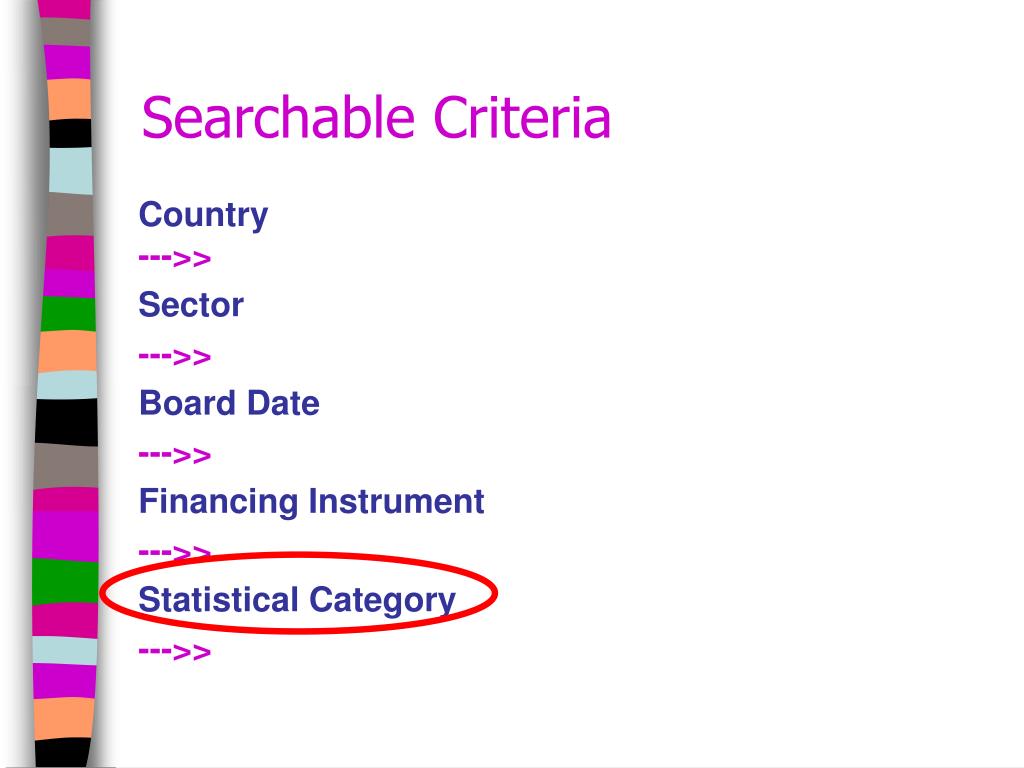Screen dimensions: 1024x768
Task: Choose the Sector criteria heading
Action: 191,304
